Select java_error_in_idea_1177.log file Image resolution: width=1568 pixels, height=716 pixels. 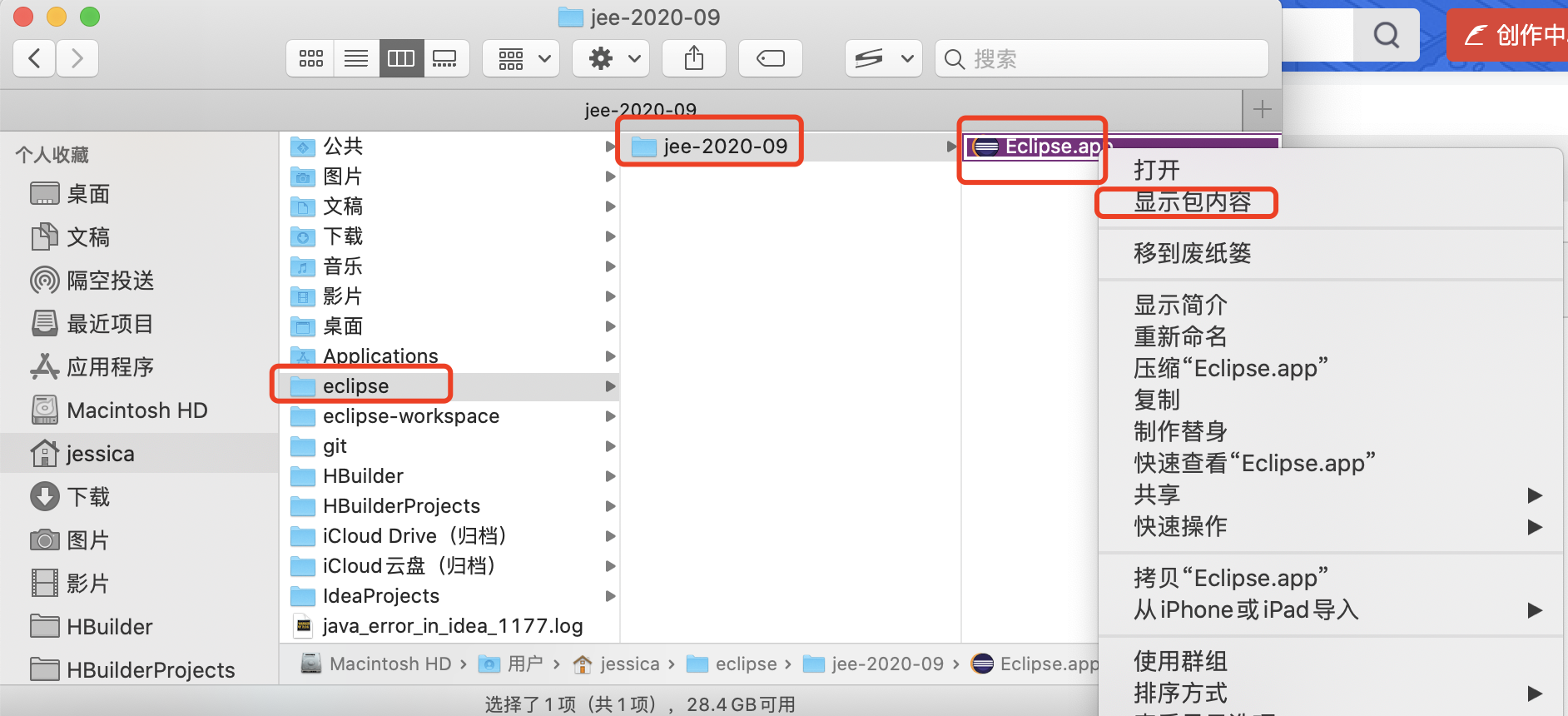[449, 626]
